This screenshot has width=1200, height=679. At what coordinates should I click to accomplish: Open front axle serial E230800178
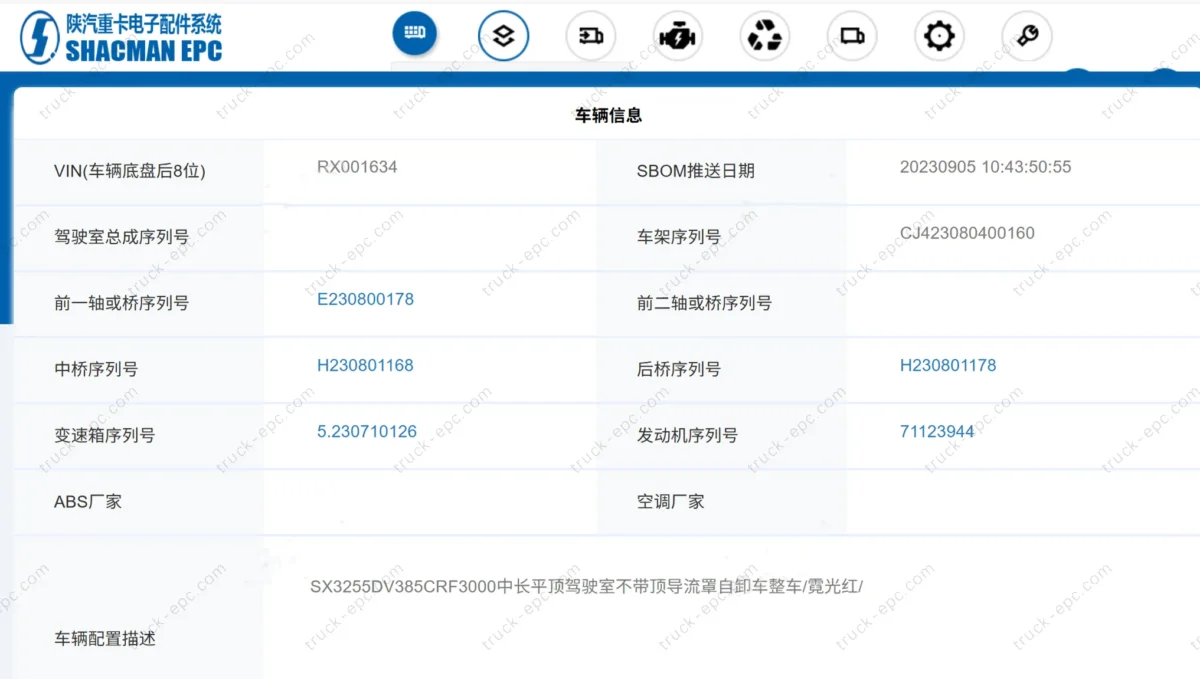pyautogui.click(x=365, y=299)
